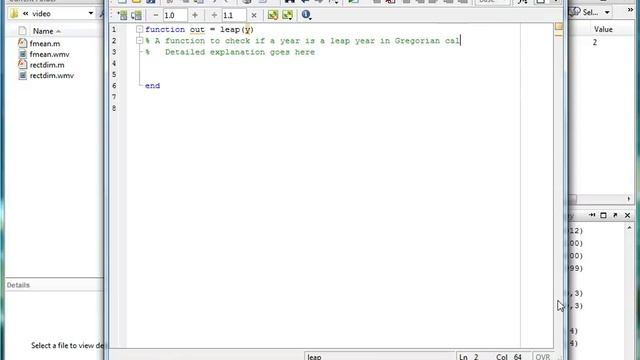Click the Value column header in Workspace

click(603, 29)
